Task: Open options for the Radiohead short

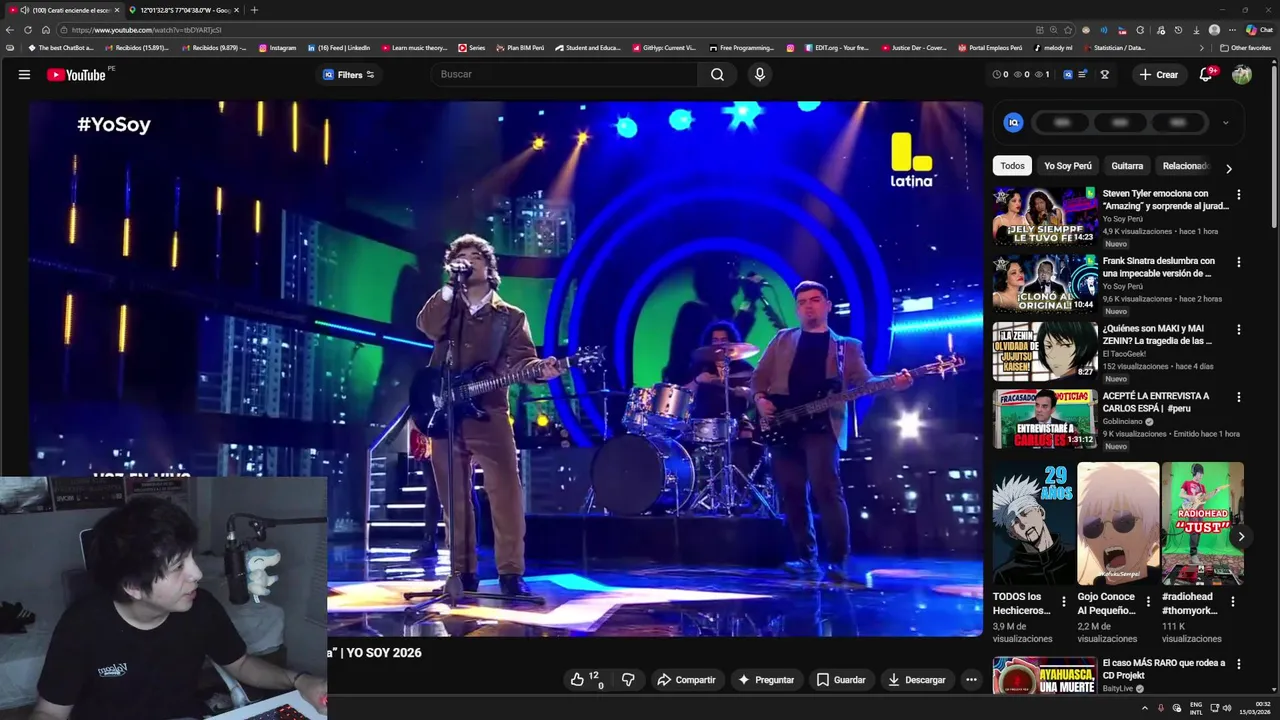Action: (x=1233, y=602)
